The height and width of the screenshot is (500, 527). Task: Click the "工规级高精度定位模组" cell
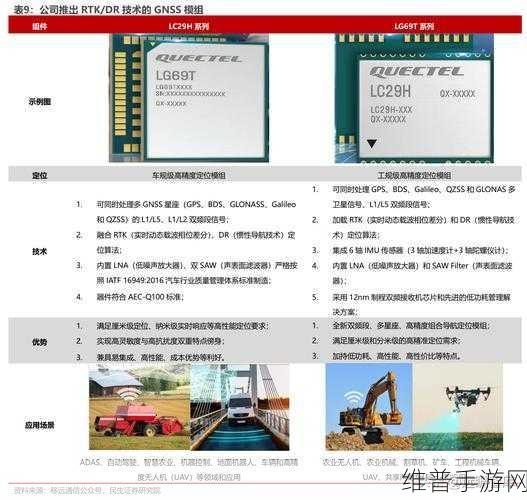(x=414, y=175)
